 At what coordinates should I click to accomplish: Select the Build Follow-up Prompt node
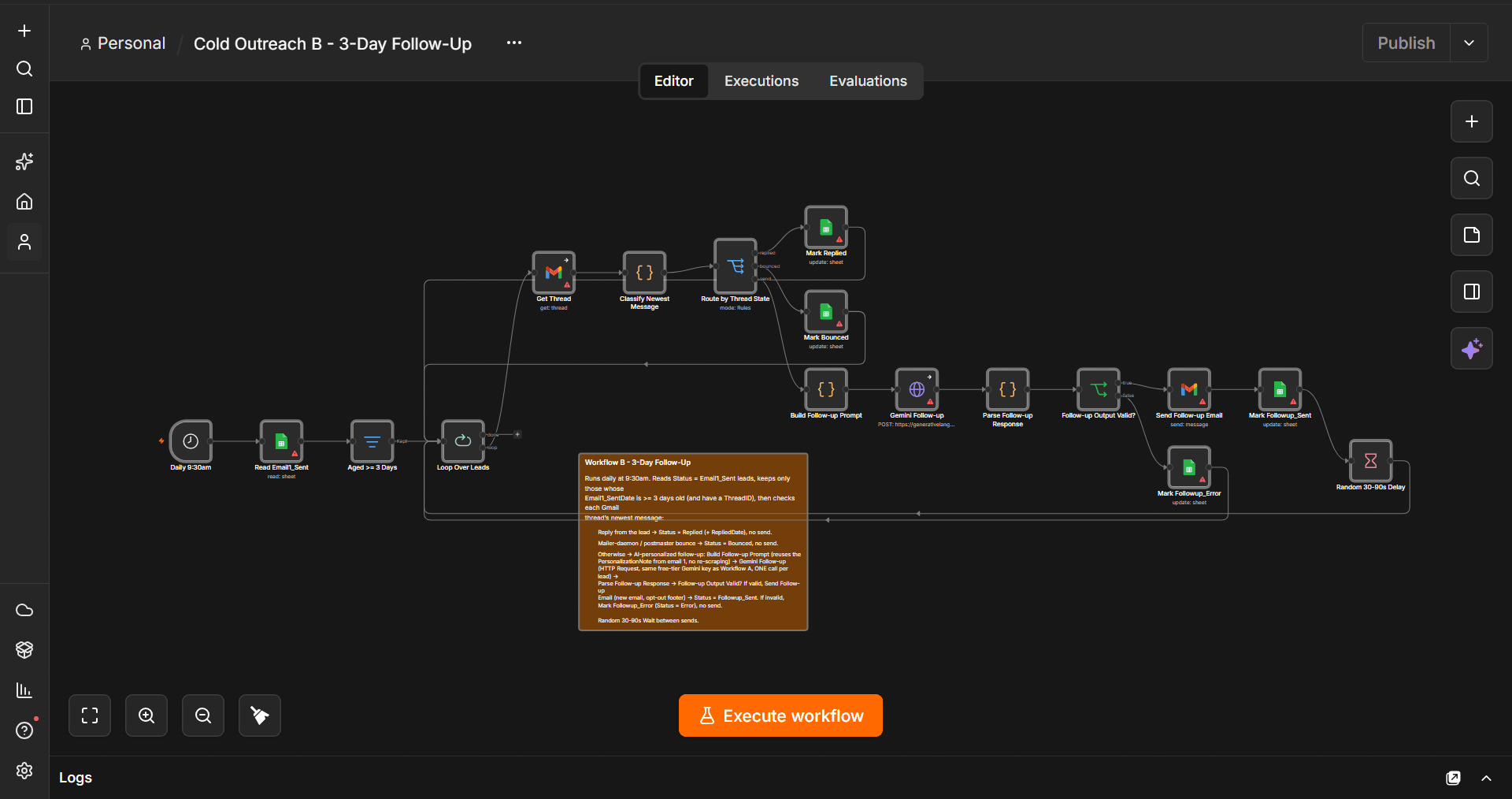pyautogui.click(x=826, y=389)
